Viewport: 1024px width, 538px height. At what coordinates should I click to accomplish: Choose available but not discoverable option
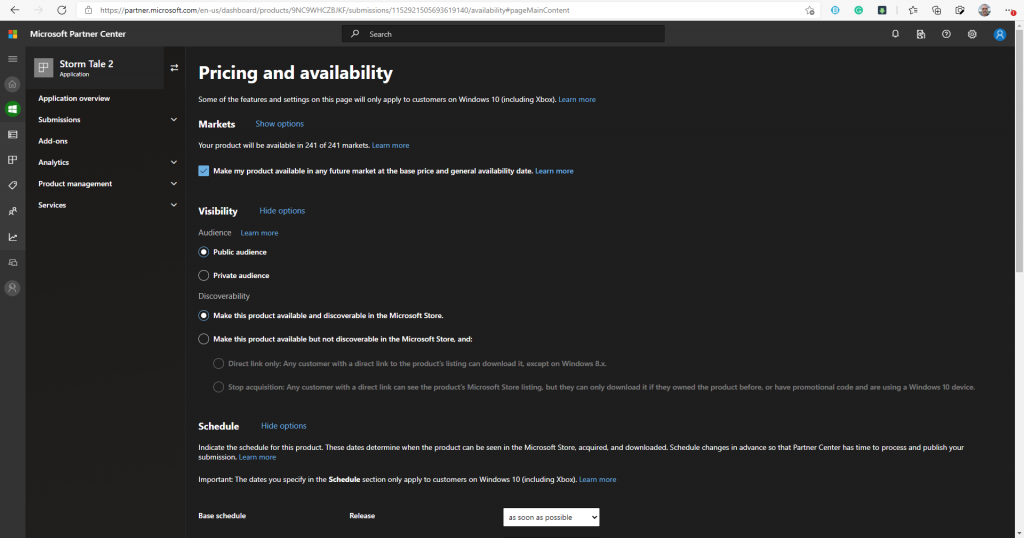(204, 339)
